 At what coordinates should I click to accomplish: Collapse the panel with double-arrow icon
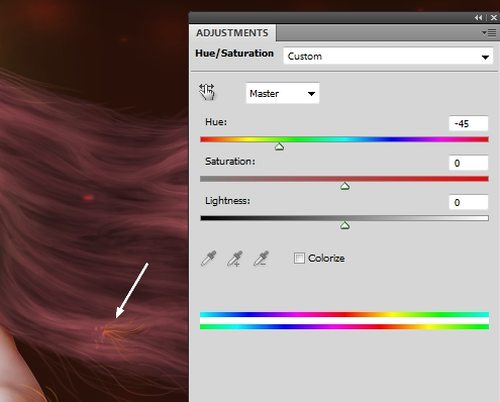click(x=479, y=18)
